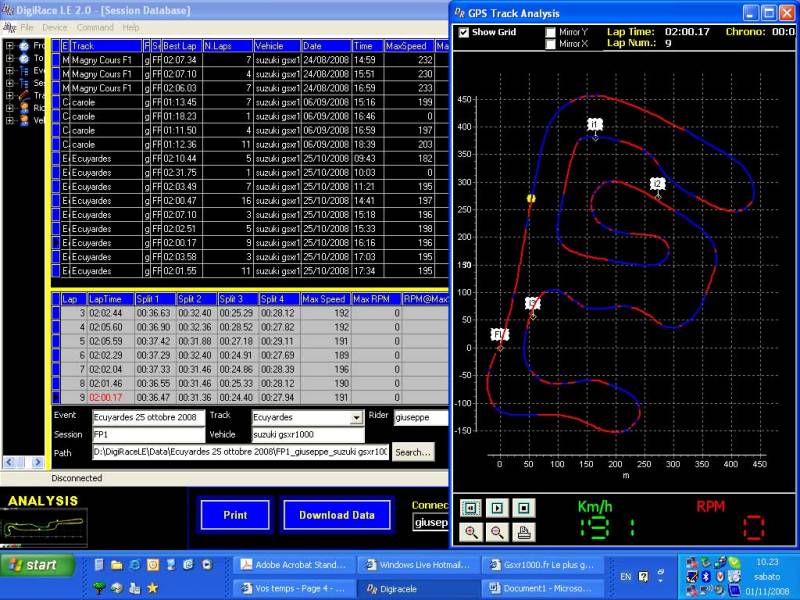
Task: Click the Sessions list icon in the tree
Action: tap(24, 83)
